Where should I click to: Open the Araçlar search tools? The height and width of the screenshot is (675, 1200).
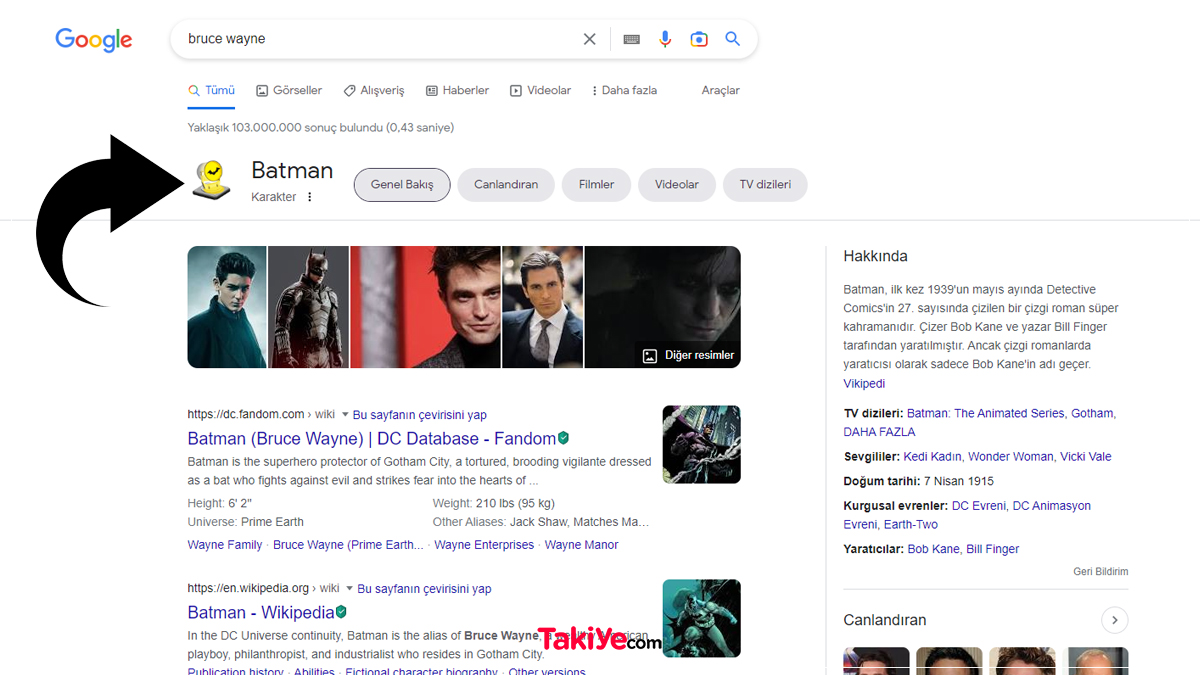[720, 90]
